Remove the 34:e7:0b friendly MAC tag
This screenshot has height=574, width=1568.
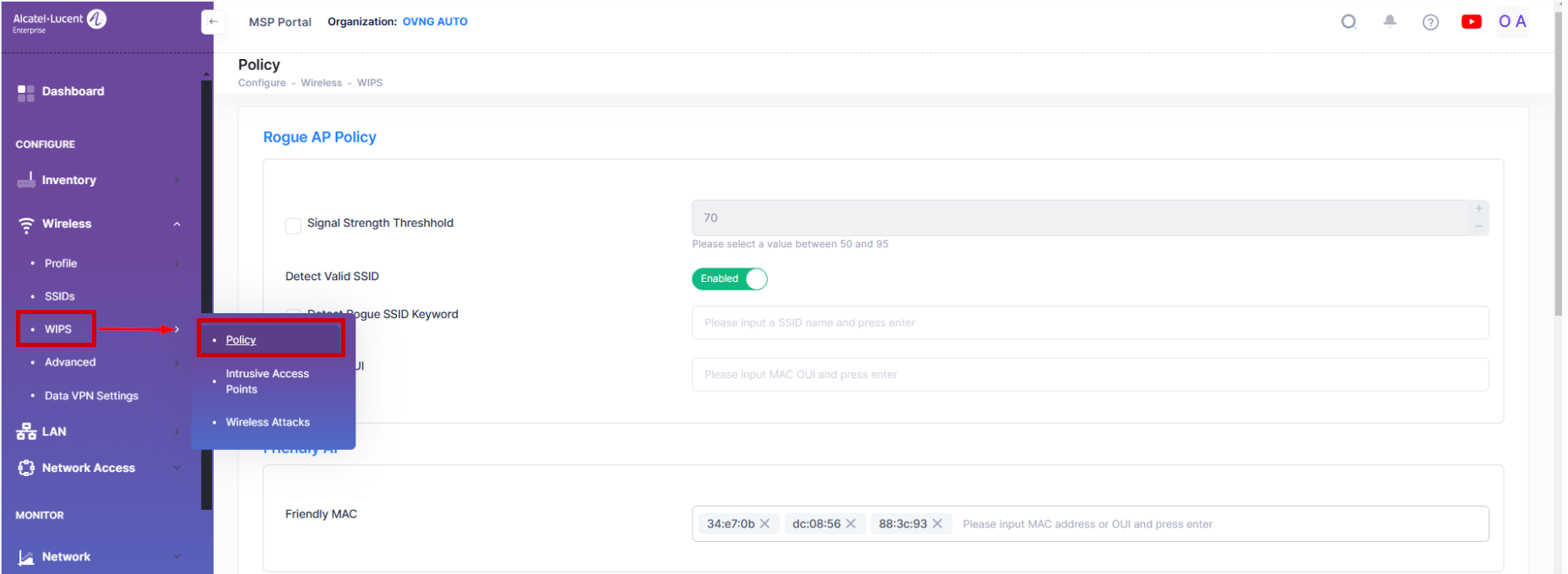click(764, 524)
